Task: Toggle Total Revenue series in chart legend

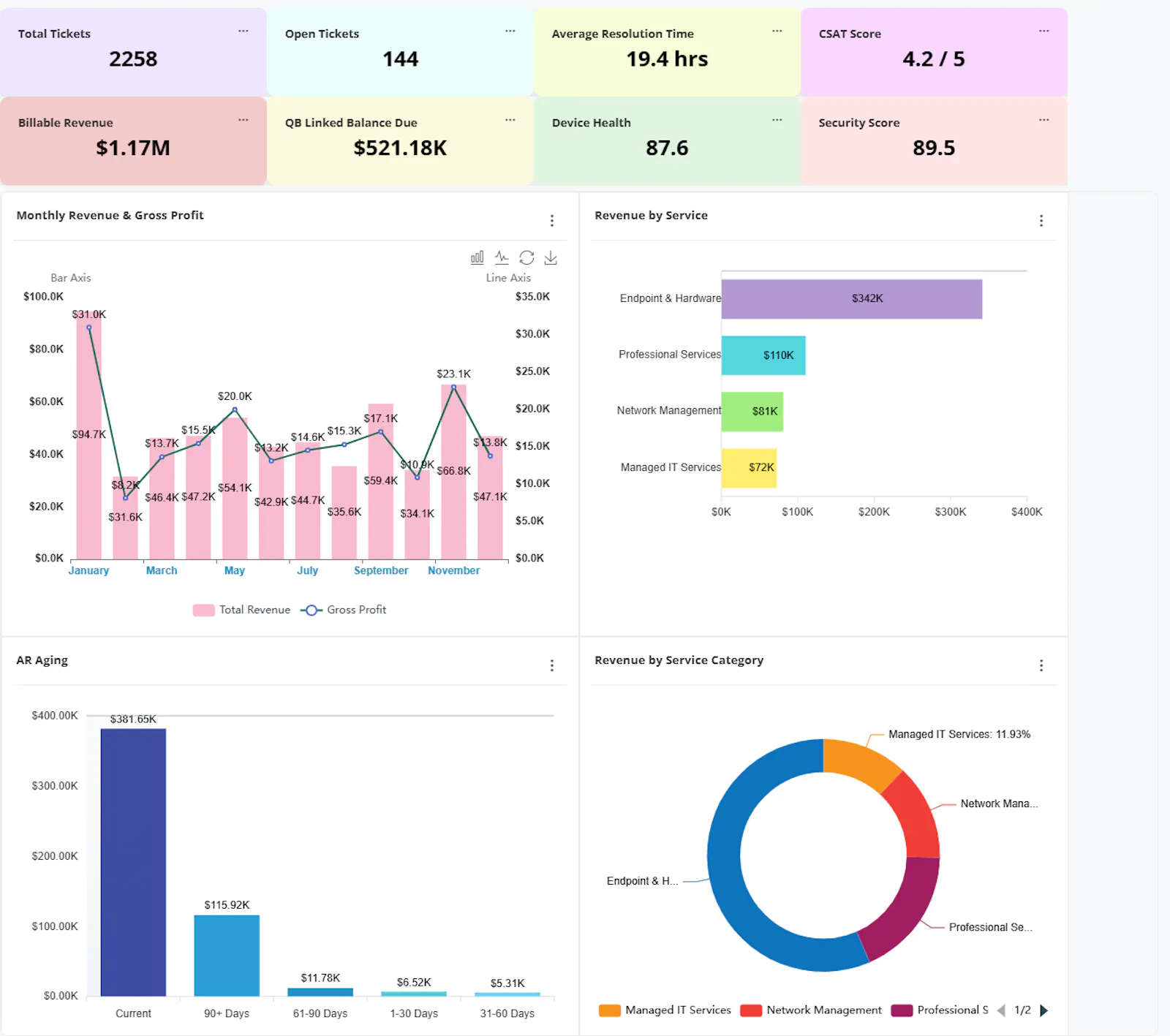Action: (x=242, y=610)
